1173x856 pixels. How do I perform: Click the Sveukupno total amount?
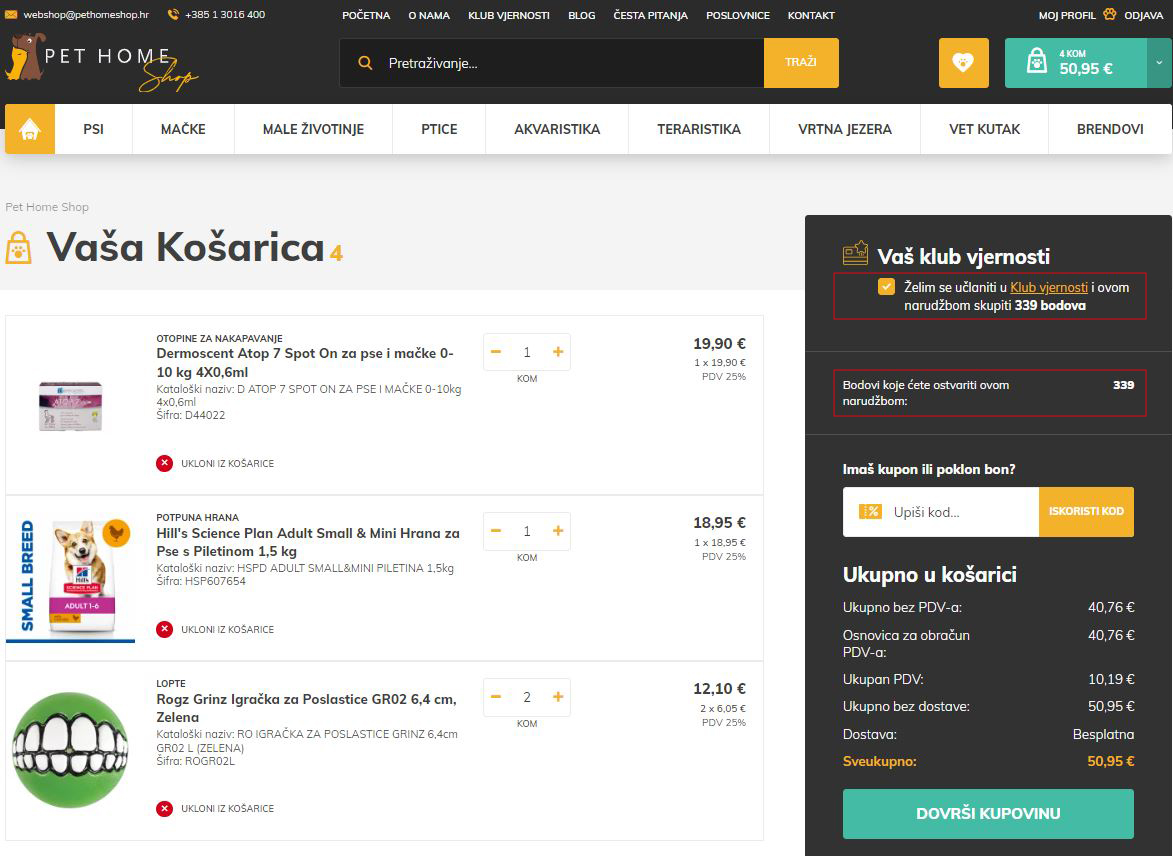(x=1110, y=761)
